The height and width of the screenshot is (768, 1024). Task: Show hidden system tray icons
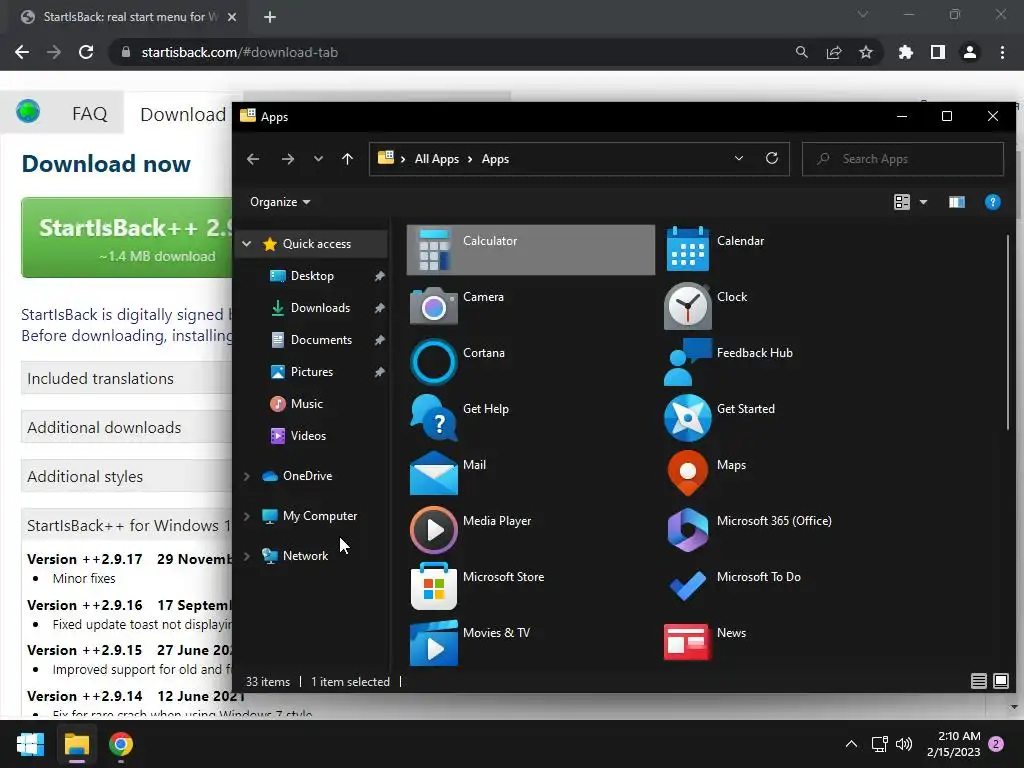coord(851,744)
